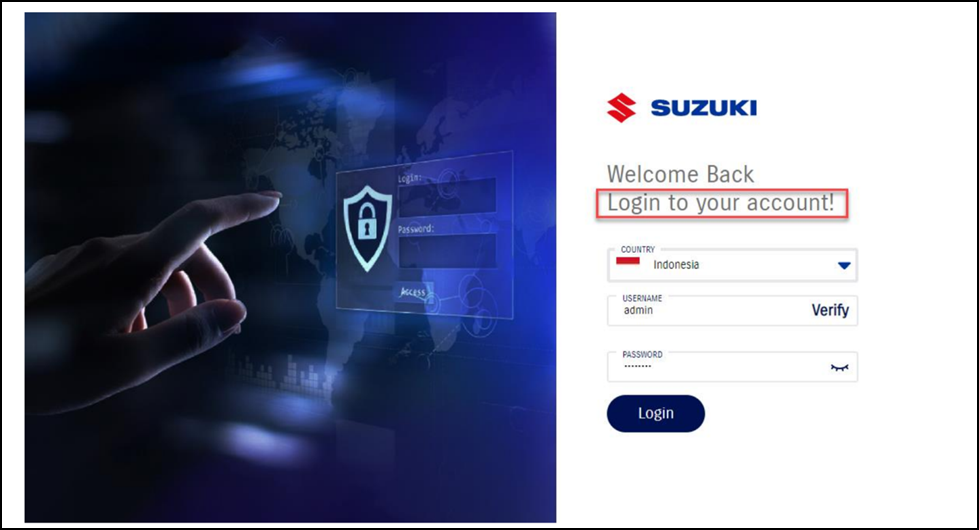Click the shield padlock graphic in the artwork

368,228
